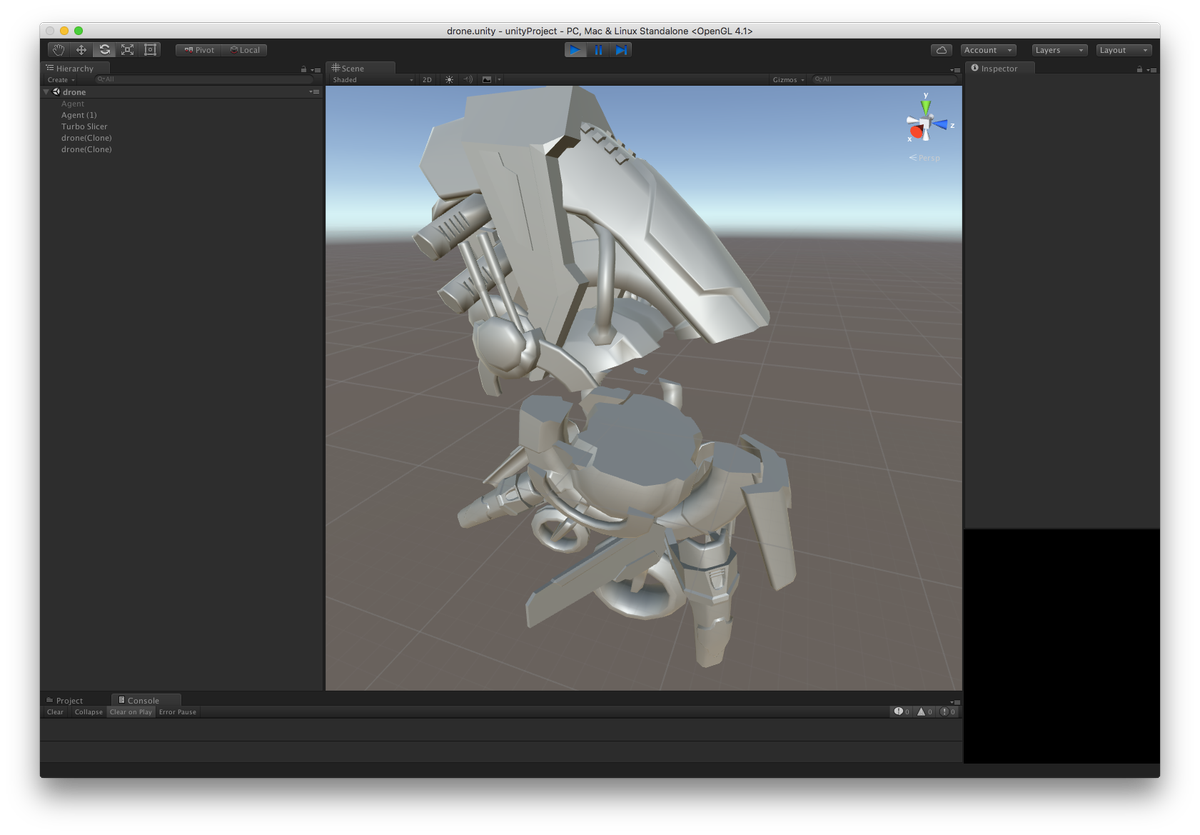This screenshot has height=835, width=1200.
Task: Click the Scene view search field
Action: (883, 80)
